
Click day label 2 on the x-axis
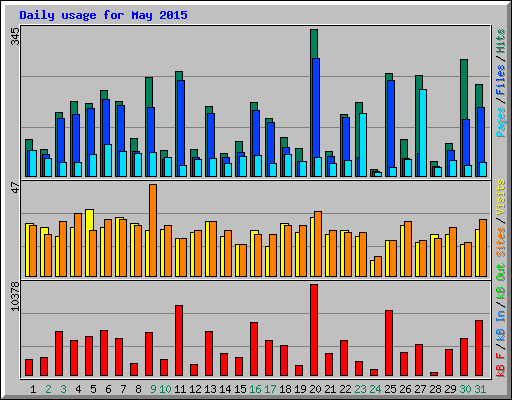point(48,389)
